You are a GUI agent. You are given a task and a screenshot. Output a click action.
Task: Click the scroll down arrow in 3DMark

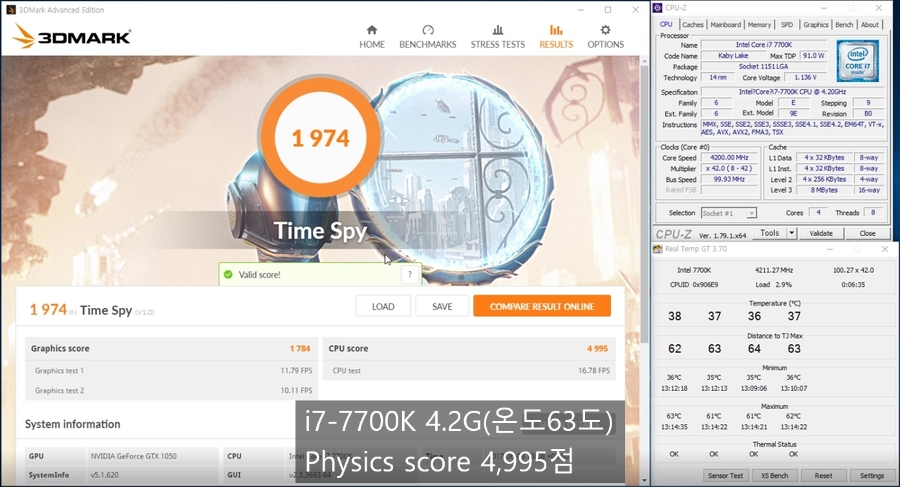tap(645, 480)
